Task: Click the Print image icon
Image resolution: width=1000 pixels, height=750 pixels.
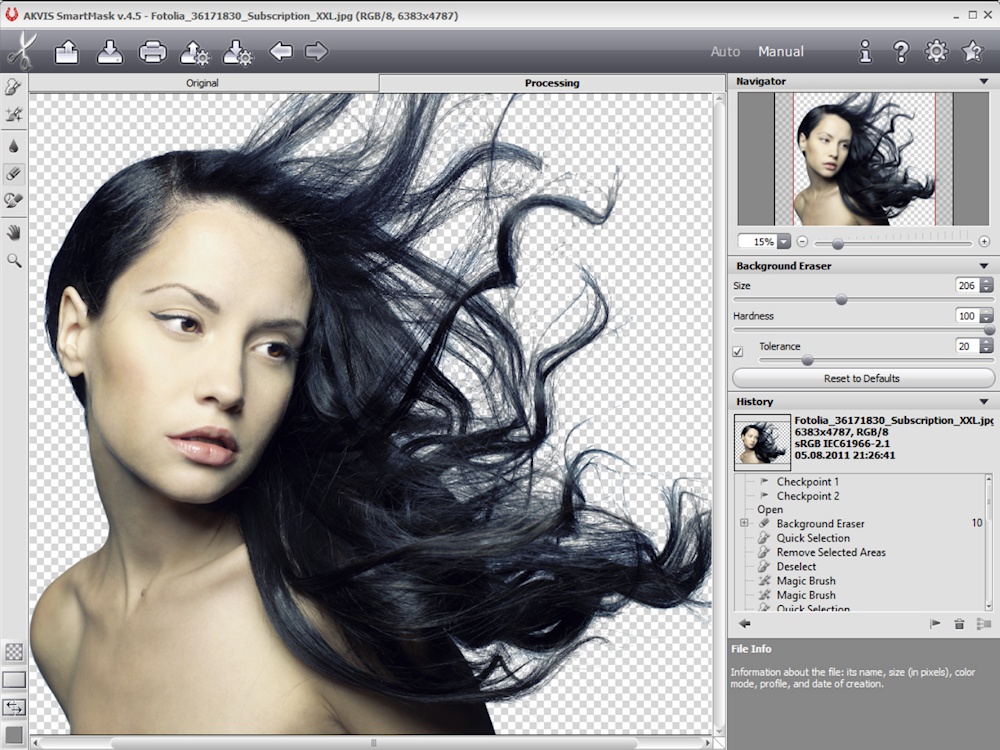Action: click(152, 51)
